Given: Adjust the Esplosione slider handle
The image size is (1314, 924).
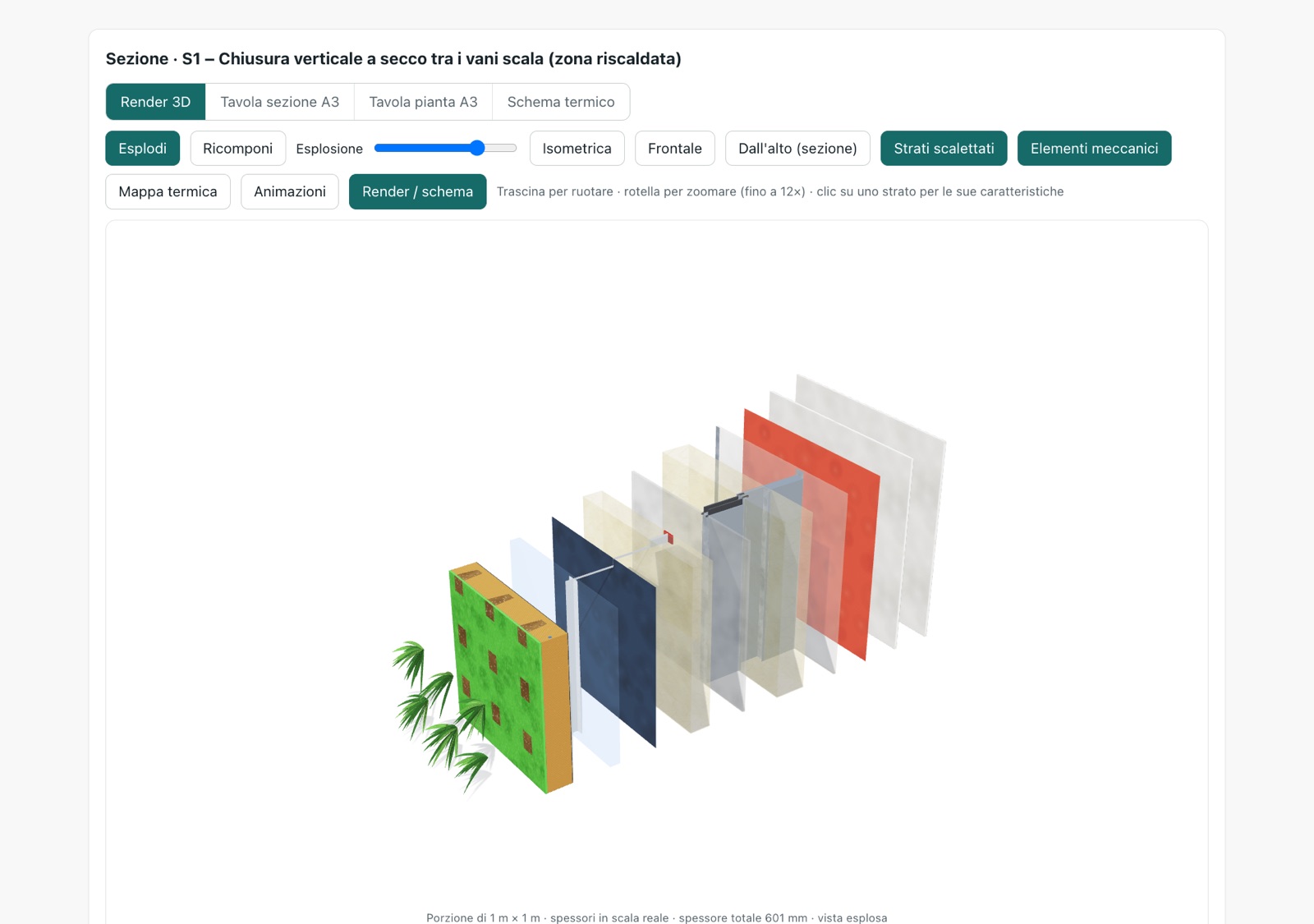Looking at the screenshot, I should coord(477,148).
